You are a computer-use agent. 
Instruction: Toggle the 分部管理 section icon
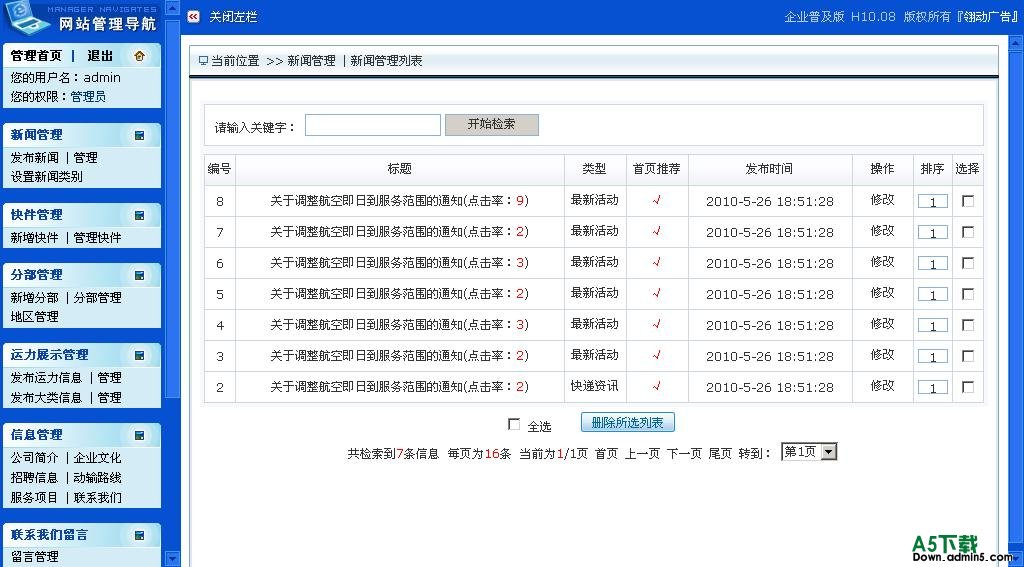140,275
